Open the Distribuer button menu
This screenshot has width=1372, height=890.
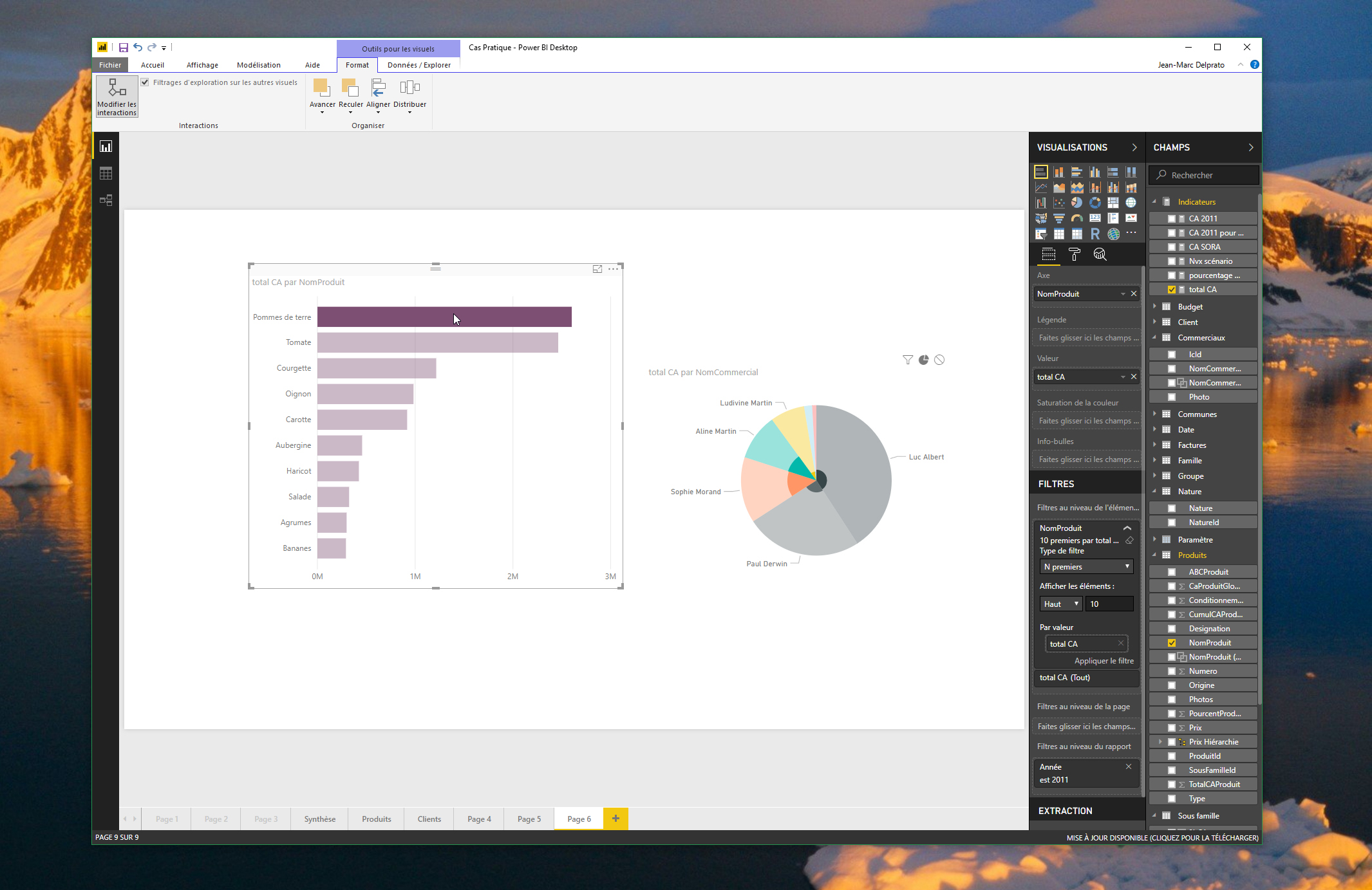pyautogui.click(x=409, y=96)
